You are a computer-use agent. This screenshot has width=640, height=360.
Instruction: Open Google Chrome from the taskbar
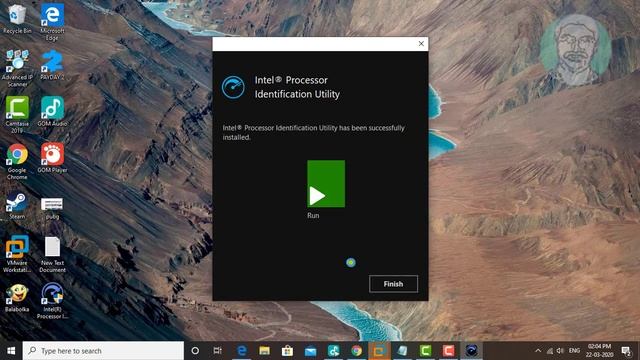coord(356,351)
